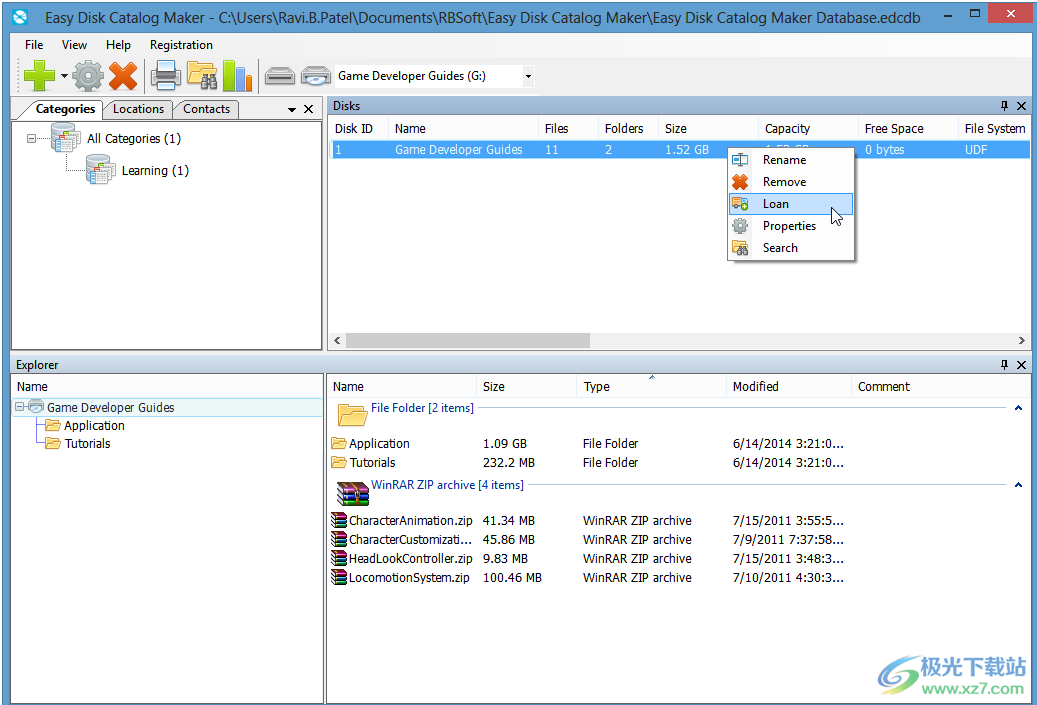Collapse the WinRAR ZIP archive [4 items] group
The image size is (1037, 705).
point(1018,485)
